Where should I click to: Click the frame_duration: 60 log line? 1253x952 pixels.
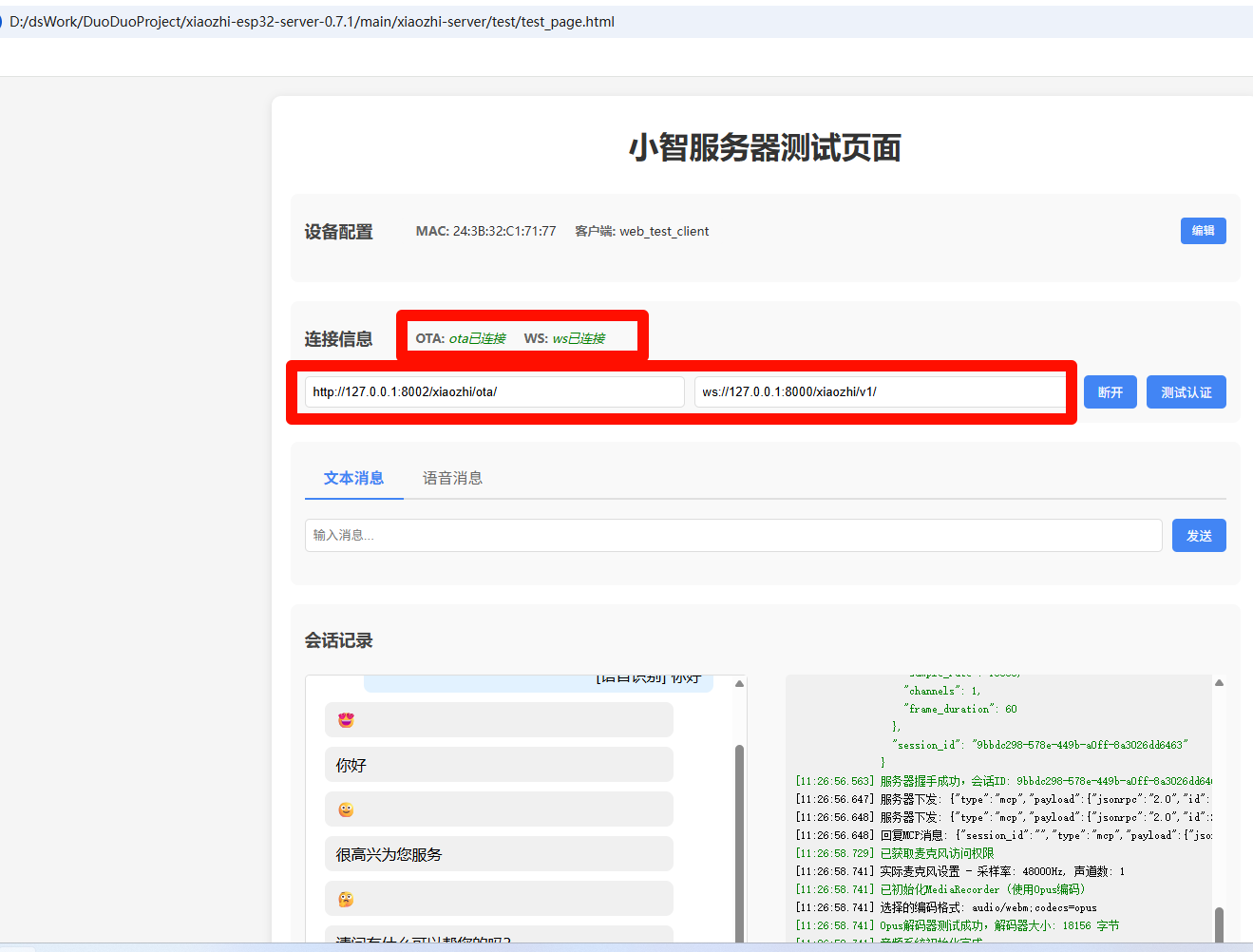tap(960, 709)
